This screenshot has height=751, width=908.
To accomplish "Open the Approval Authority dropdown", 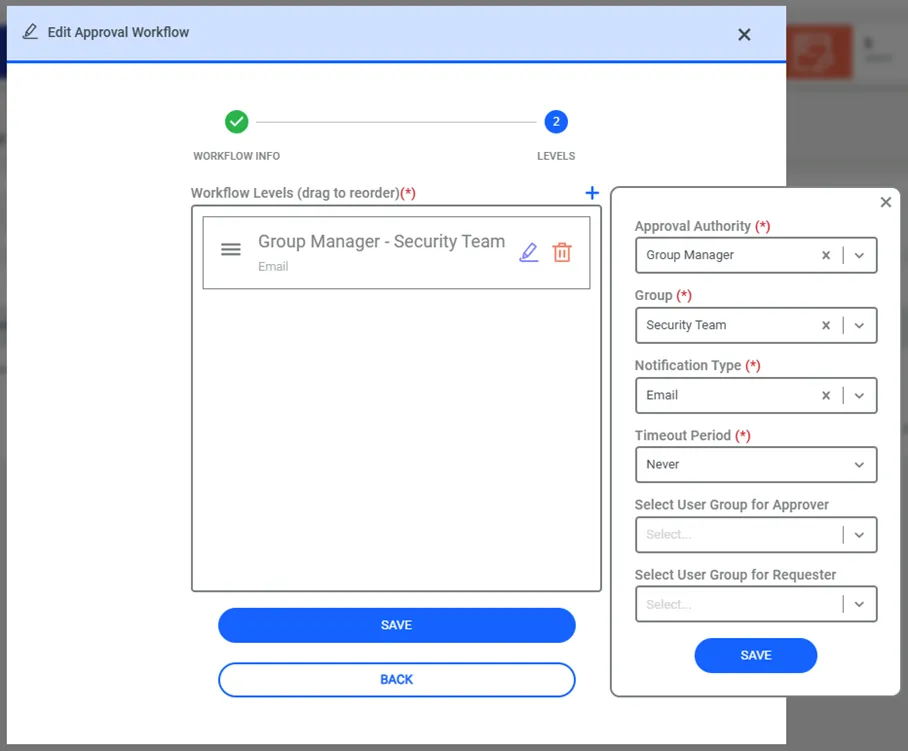I will (x=859, y=255).
